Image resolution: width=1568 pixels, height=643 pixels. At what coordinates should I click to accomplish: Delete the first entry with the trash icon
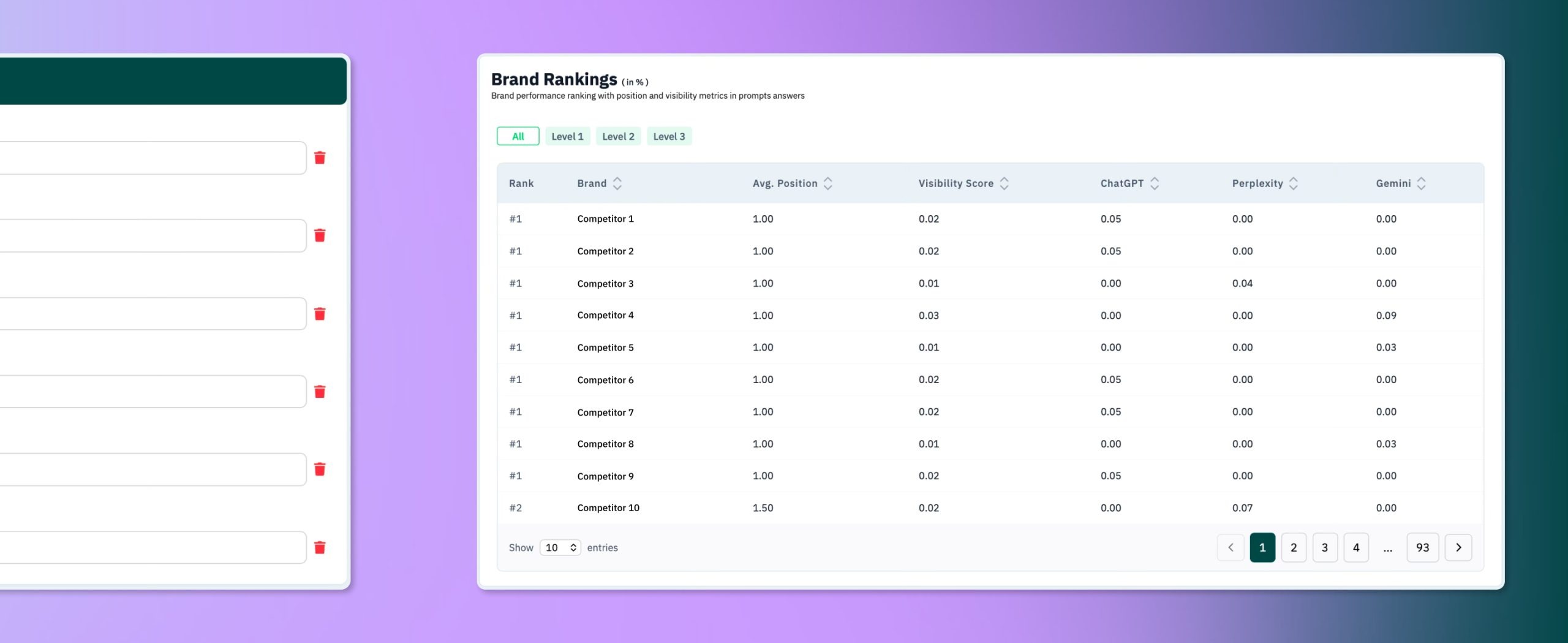(320, 158)
